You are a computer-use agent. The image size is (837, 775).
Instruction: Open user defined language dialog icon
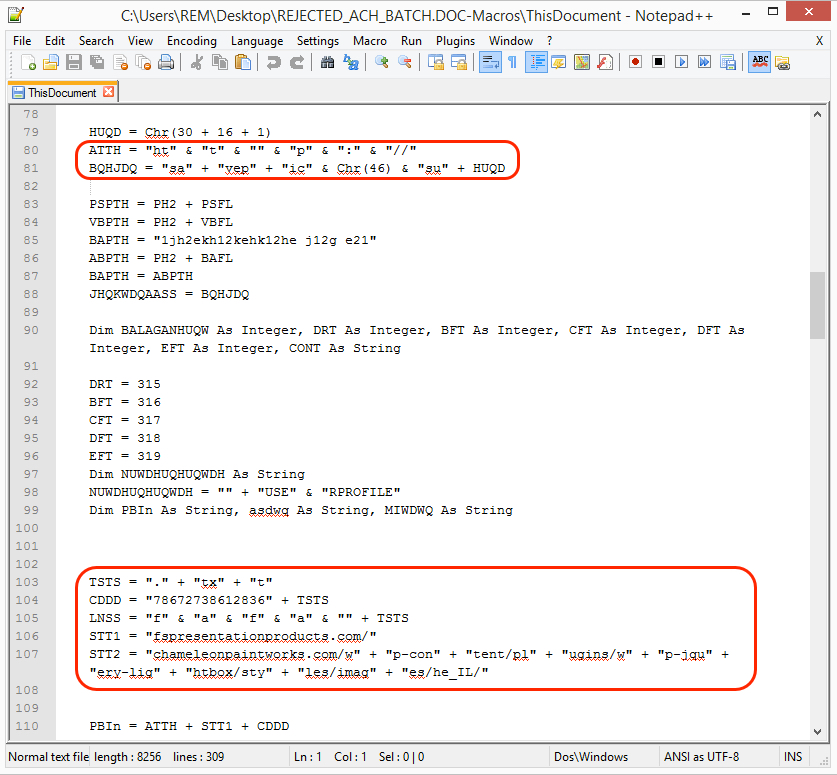[x=559, y=62]
